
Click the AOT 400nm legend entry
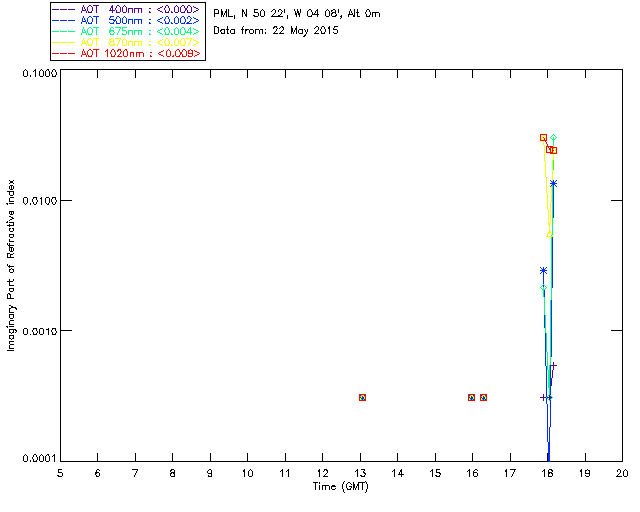[126, 9]
